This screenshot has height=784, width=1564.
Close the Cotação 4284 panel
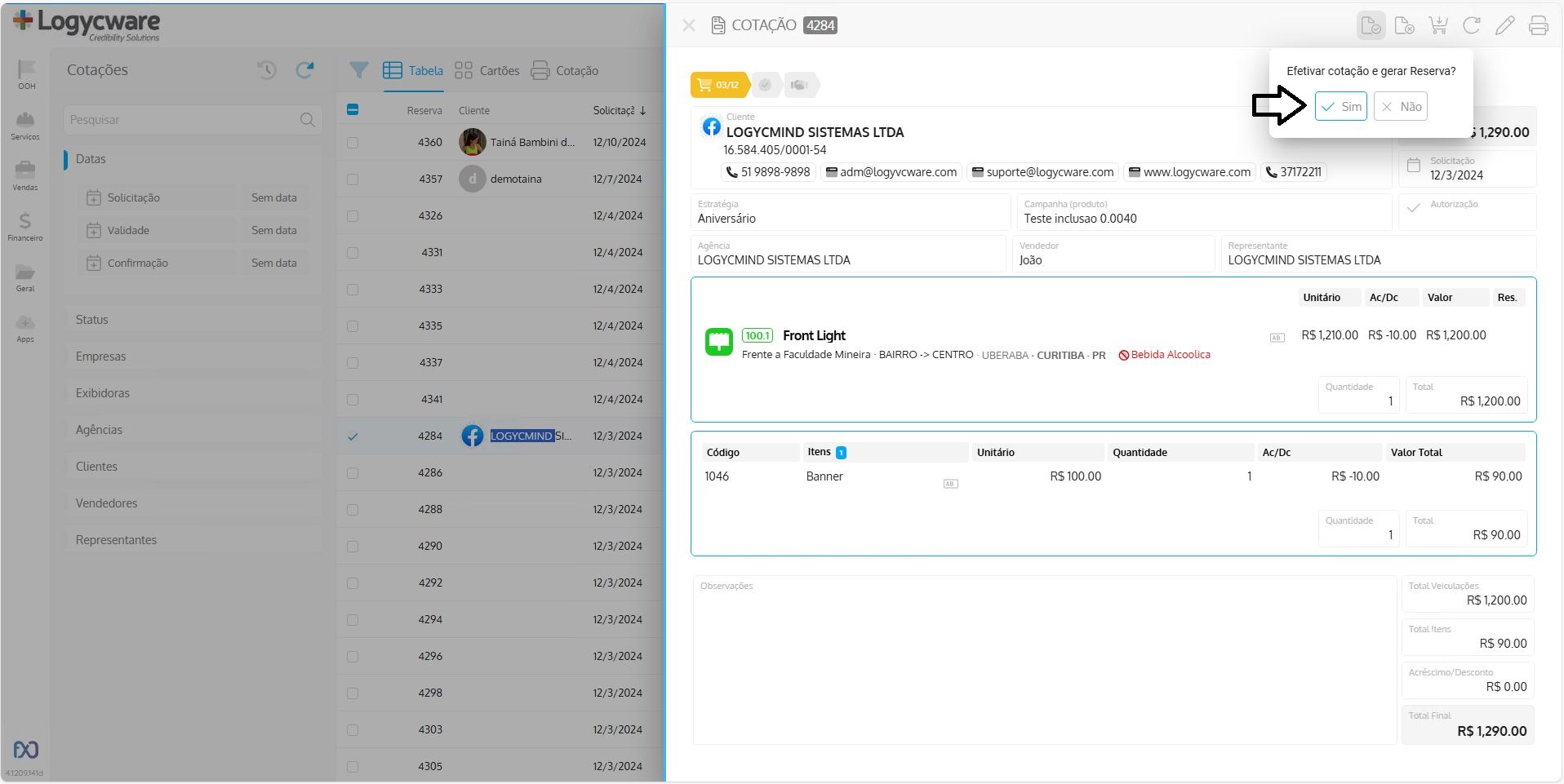689,25
